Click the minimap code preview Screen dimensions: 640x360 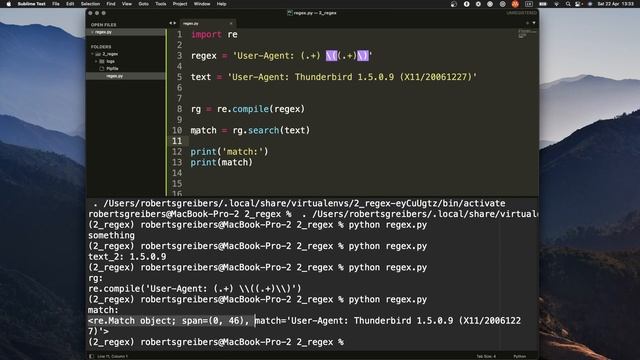(526, 34)
